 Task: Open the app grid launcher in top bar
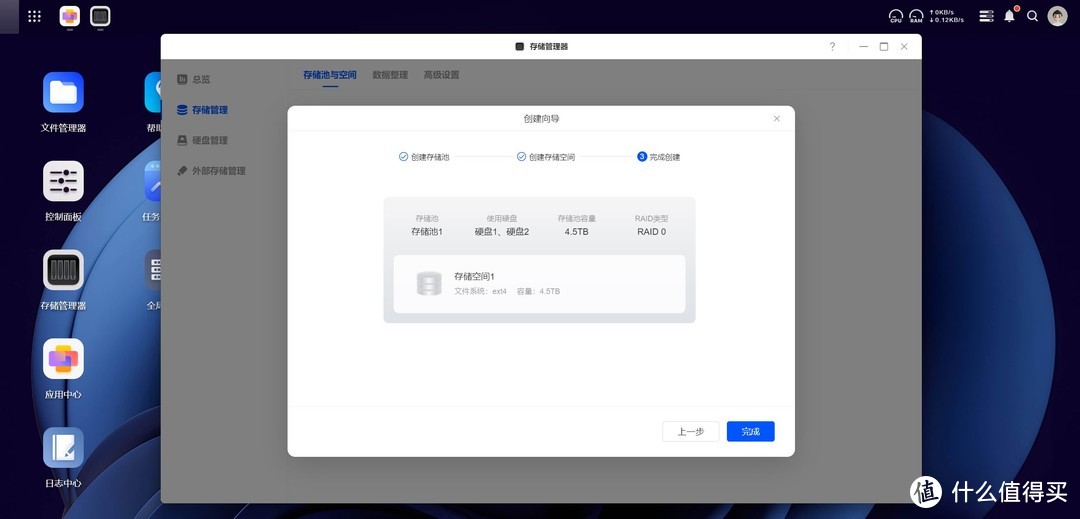(x=34, y=16)
